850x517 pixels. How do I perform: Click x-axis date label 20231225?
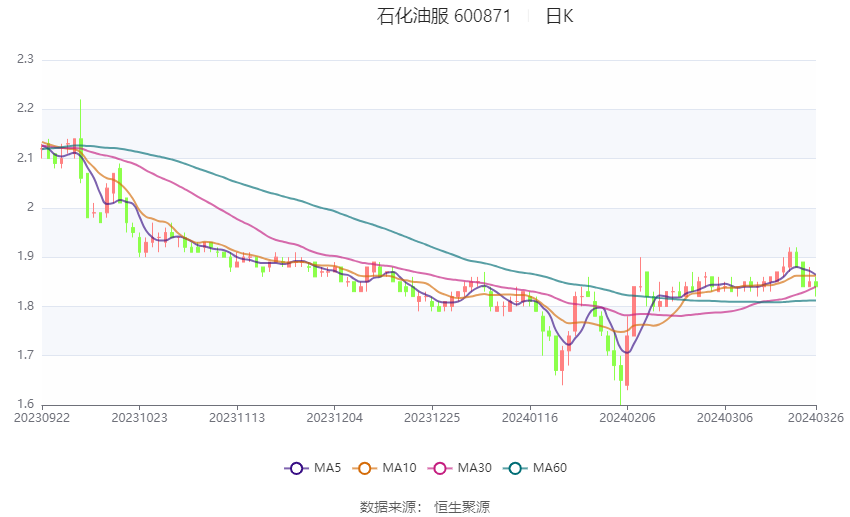[x=432, y=418]
